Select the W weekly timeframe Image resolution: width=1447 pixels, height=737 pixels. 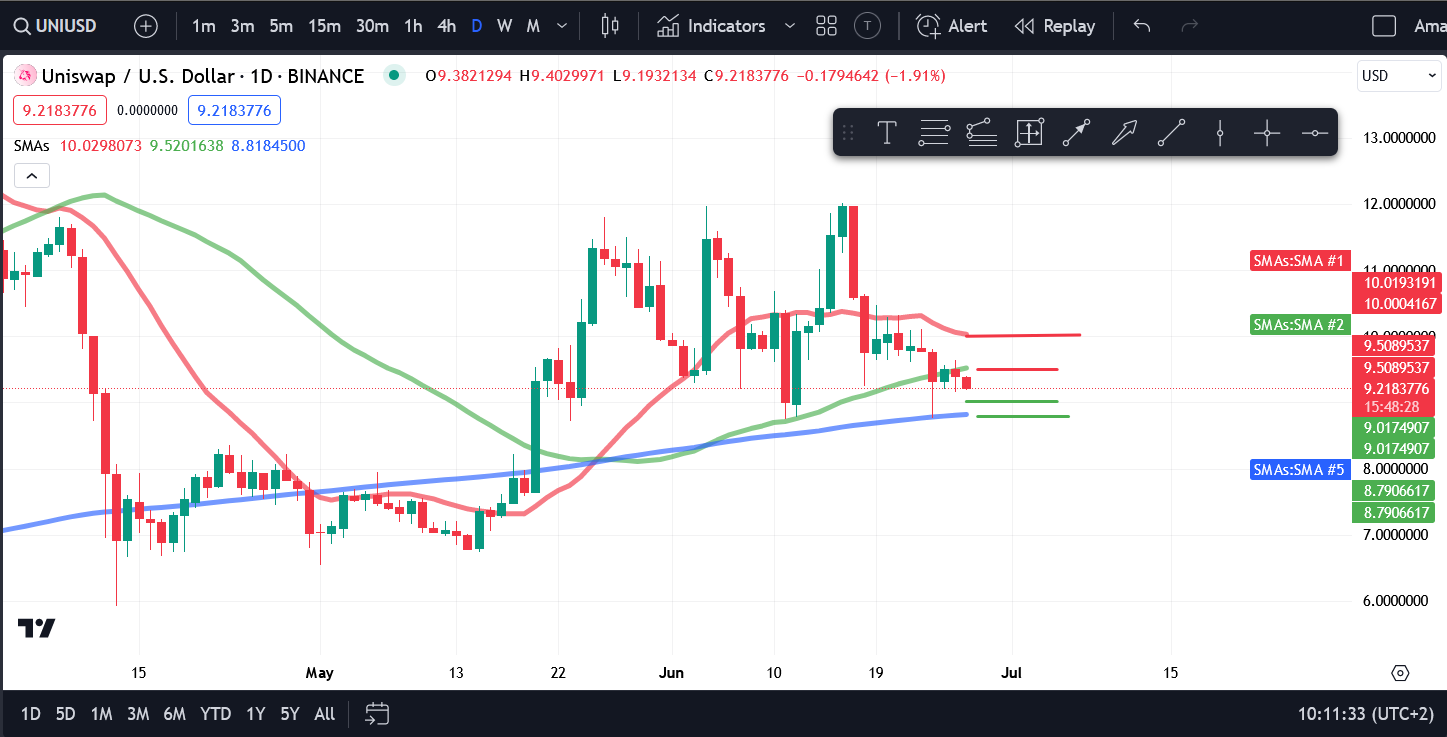[x=504, y=26]
